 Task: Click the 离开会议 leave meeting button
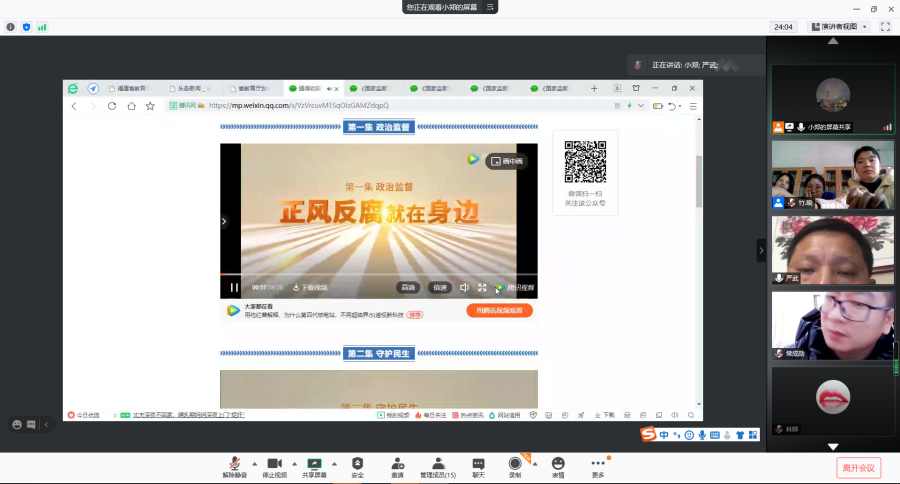(858, 468)
